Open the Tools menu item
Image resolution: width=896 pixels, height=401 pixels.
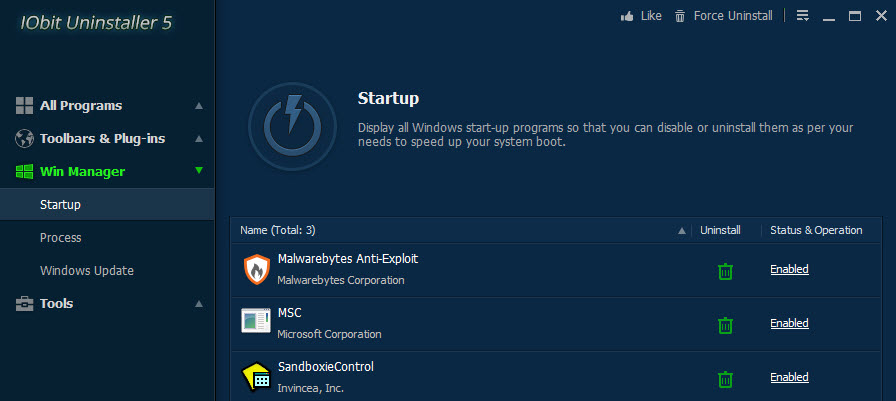pyautogui.click(x=57, y=303)
